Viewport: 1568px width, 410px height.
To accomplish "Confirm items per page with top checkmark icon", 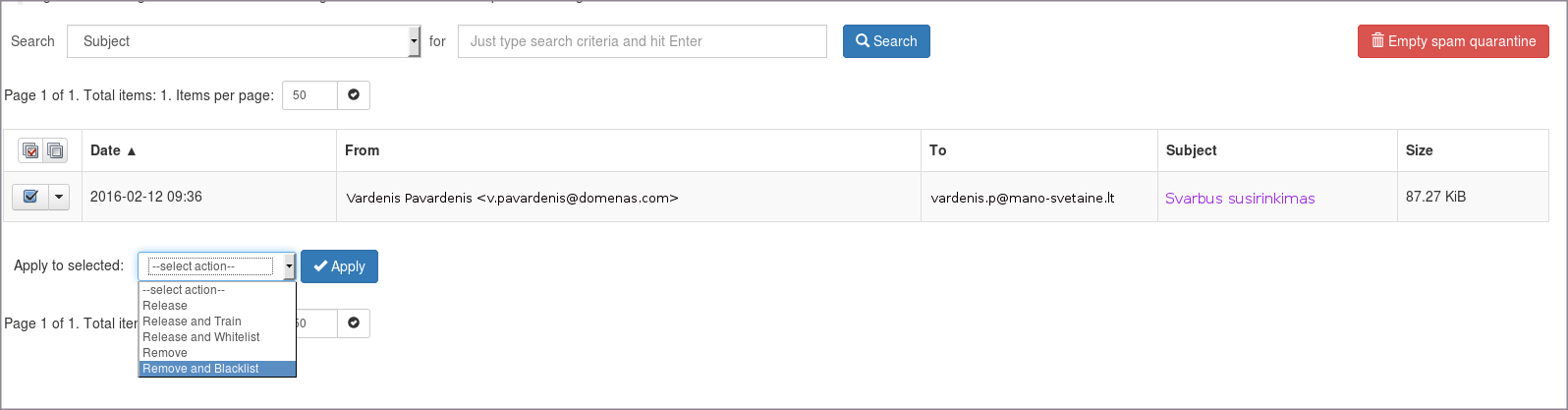I will (354, 95).
